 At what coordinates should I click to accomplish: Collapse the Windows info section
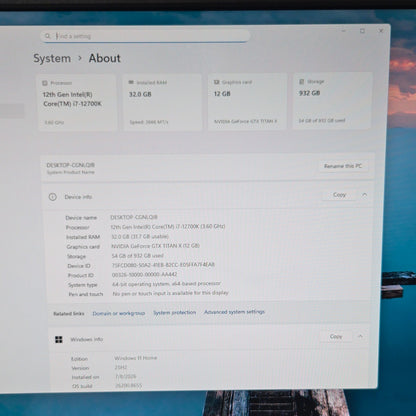[x=360, y=336]
